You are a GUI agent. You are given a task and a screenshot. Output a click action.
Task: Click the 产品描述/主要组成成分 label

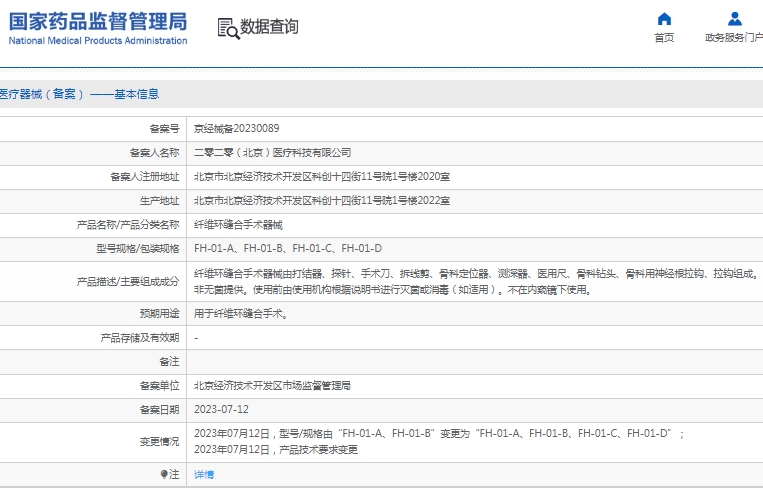[x=128, y=282]
